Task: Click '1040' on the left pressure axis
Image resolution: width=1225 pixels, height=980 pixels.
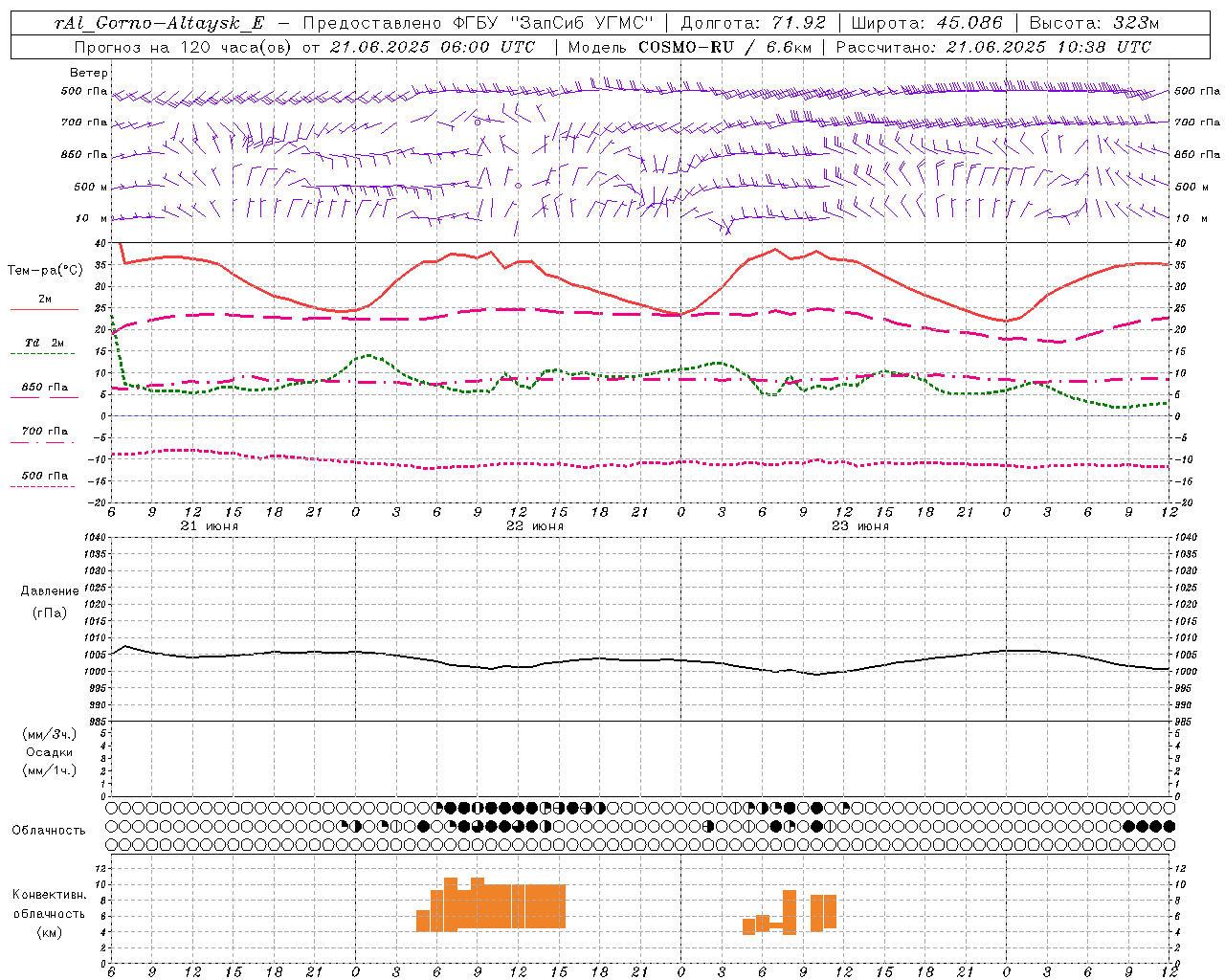Action: pyautogui.click(x=95, y=537)
